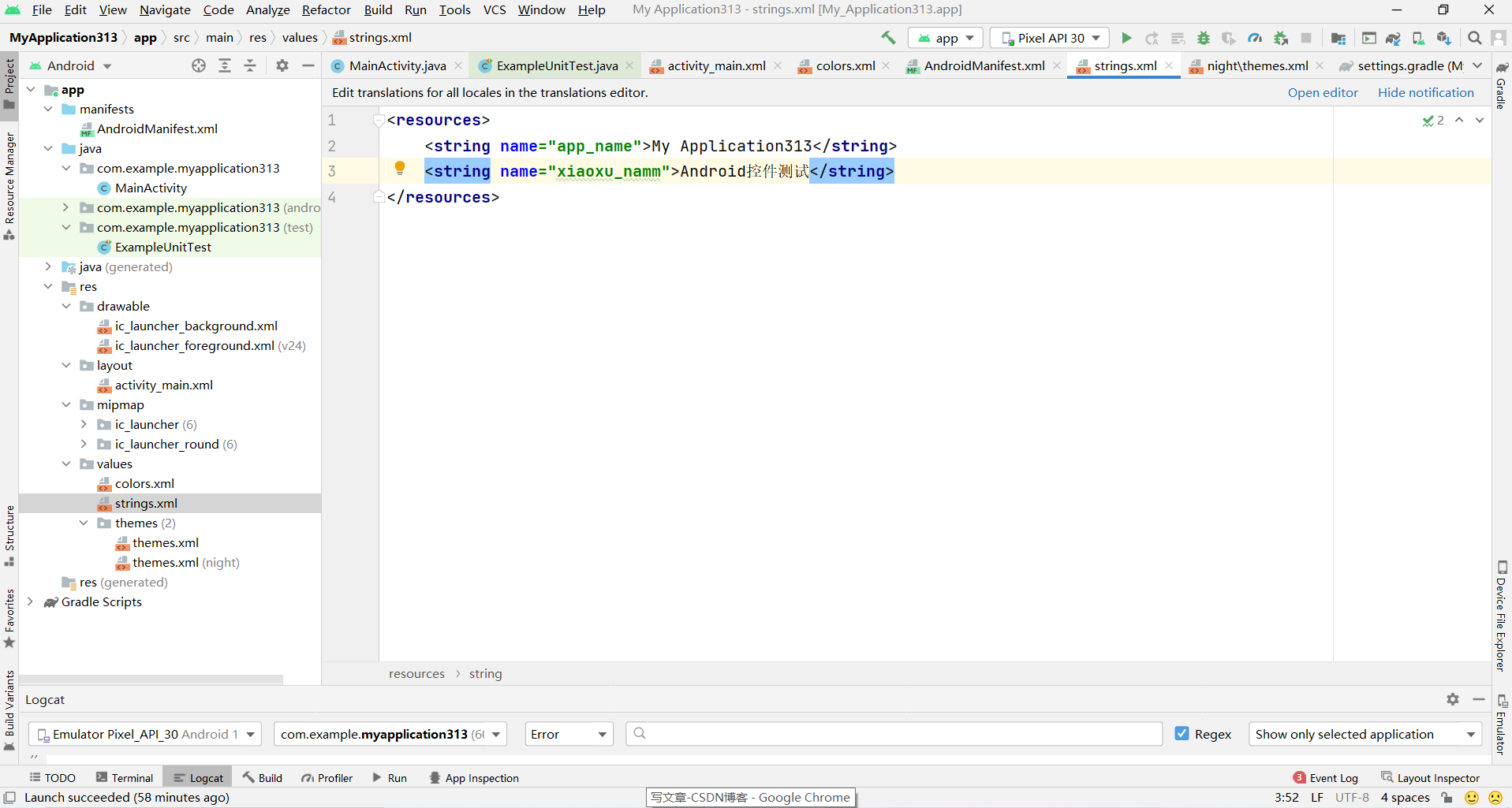Open the app run configuration dropdown

(x=946, y=38)
